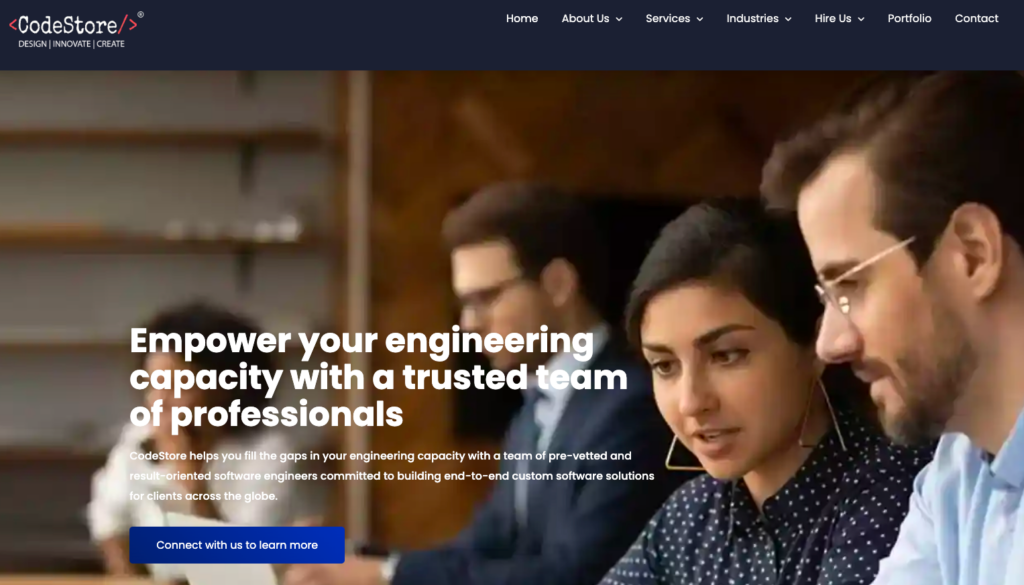Screen dimensions: 1024x585
Task: Select the Services nav label
Action: [x=667, y=18]
